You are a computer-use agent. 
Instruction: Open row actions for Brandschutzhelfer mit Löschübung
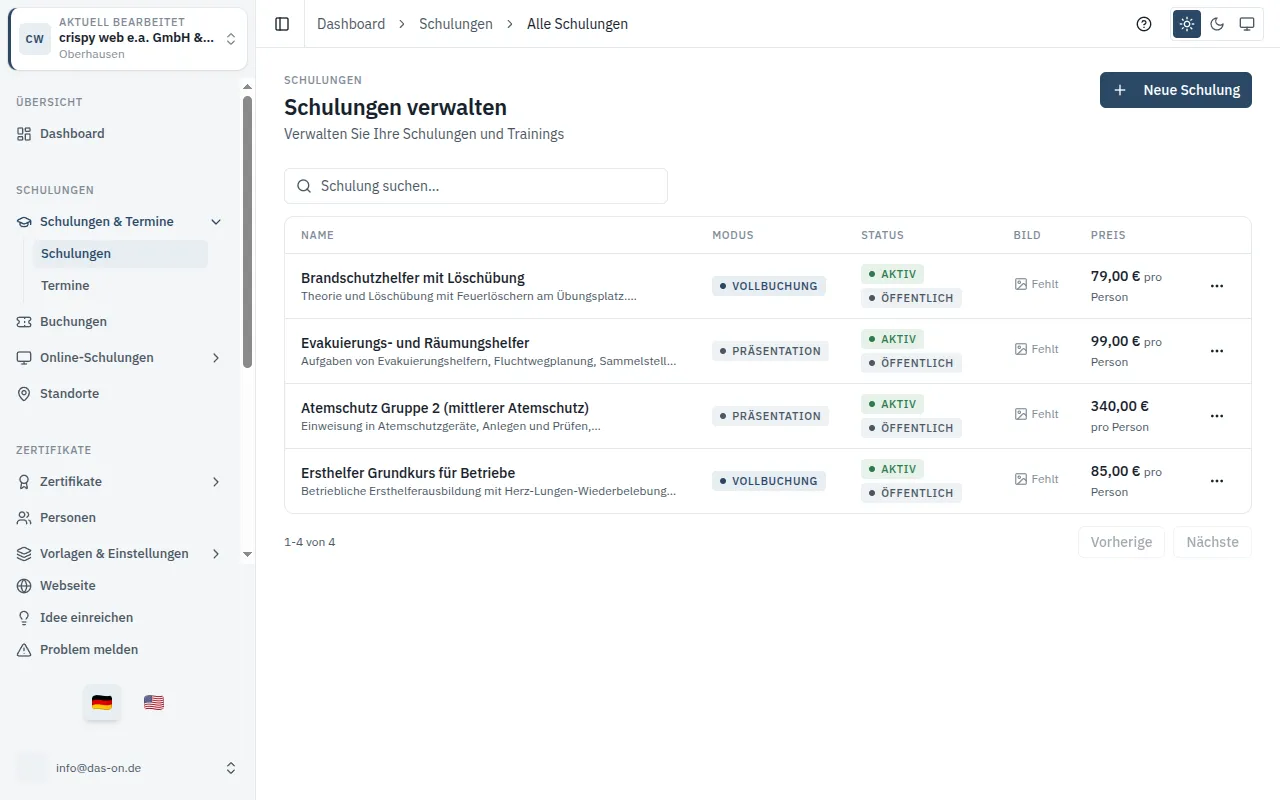[1217, 286]
